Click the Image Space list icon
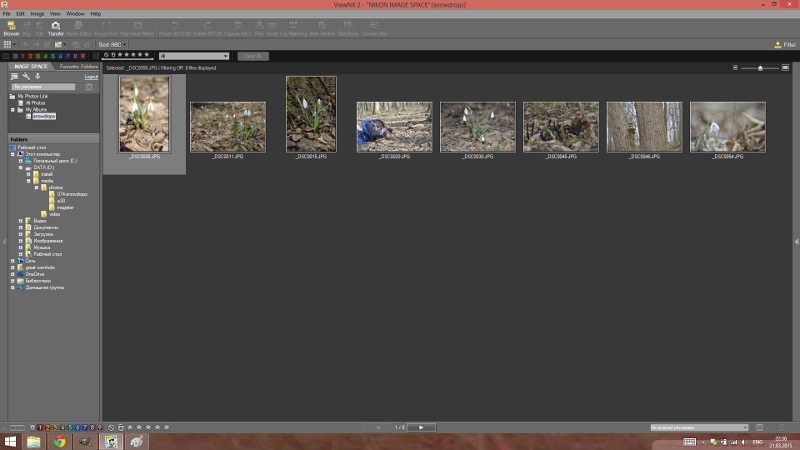Image resolution: width=800 pixels, height=450 pixels. [14, 77]
